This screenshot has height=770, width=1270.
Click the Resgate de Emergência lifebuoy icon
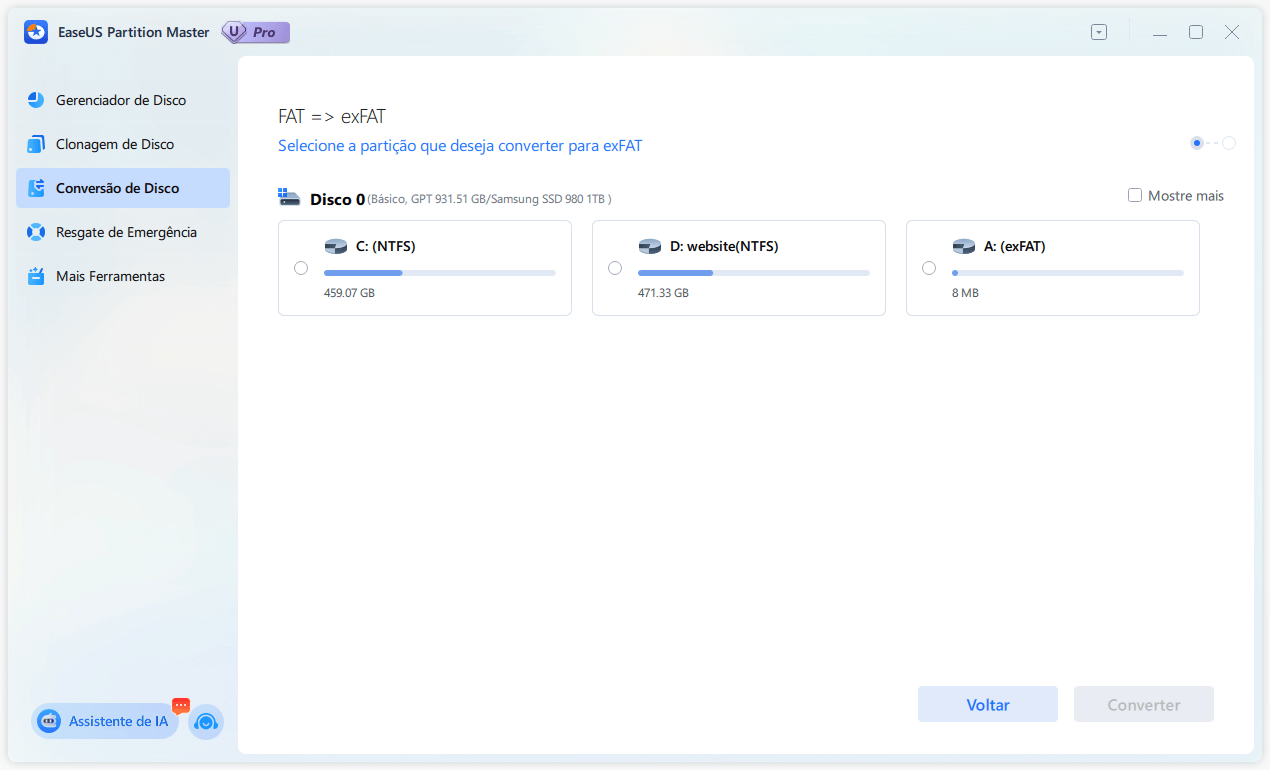36,232
